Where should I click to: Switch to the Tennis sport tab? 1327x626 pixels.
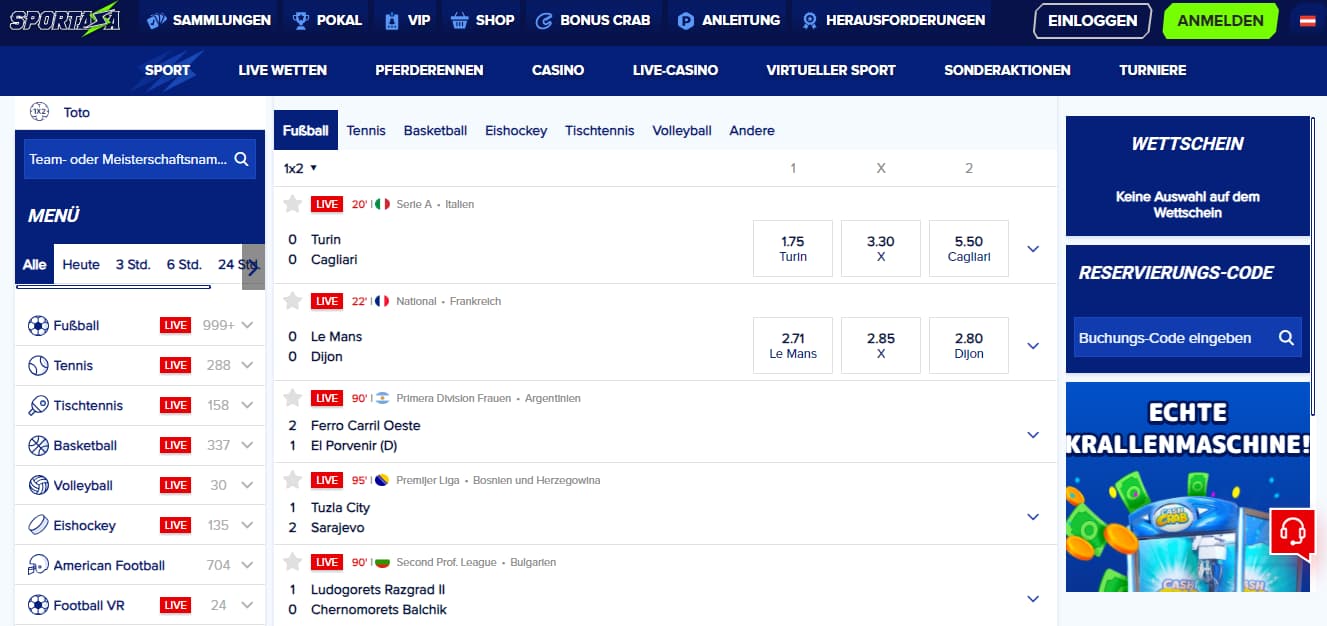tap(366, 131)
